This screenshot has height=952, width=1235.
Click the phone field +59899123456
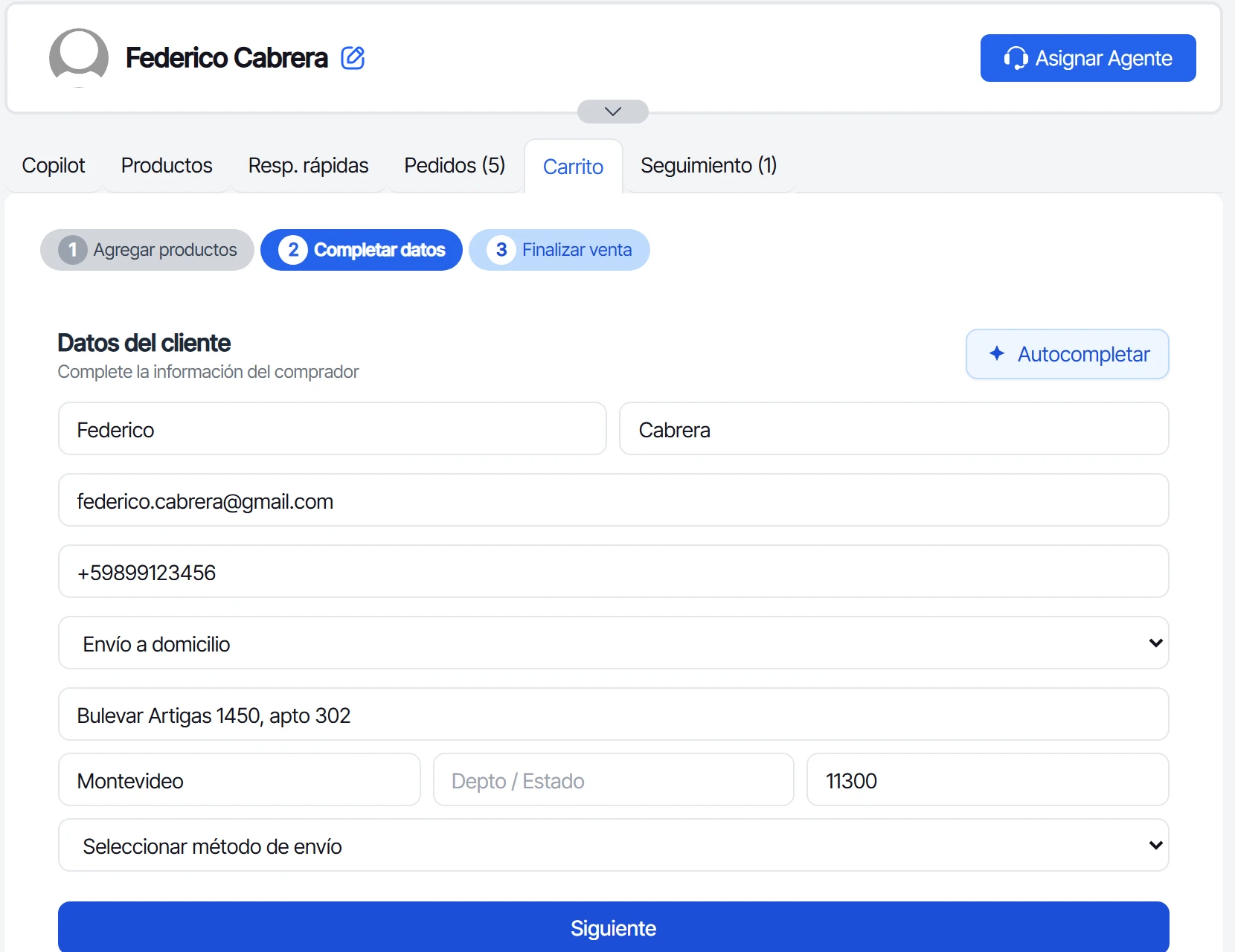coord(614,571)
